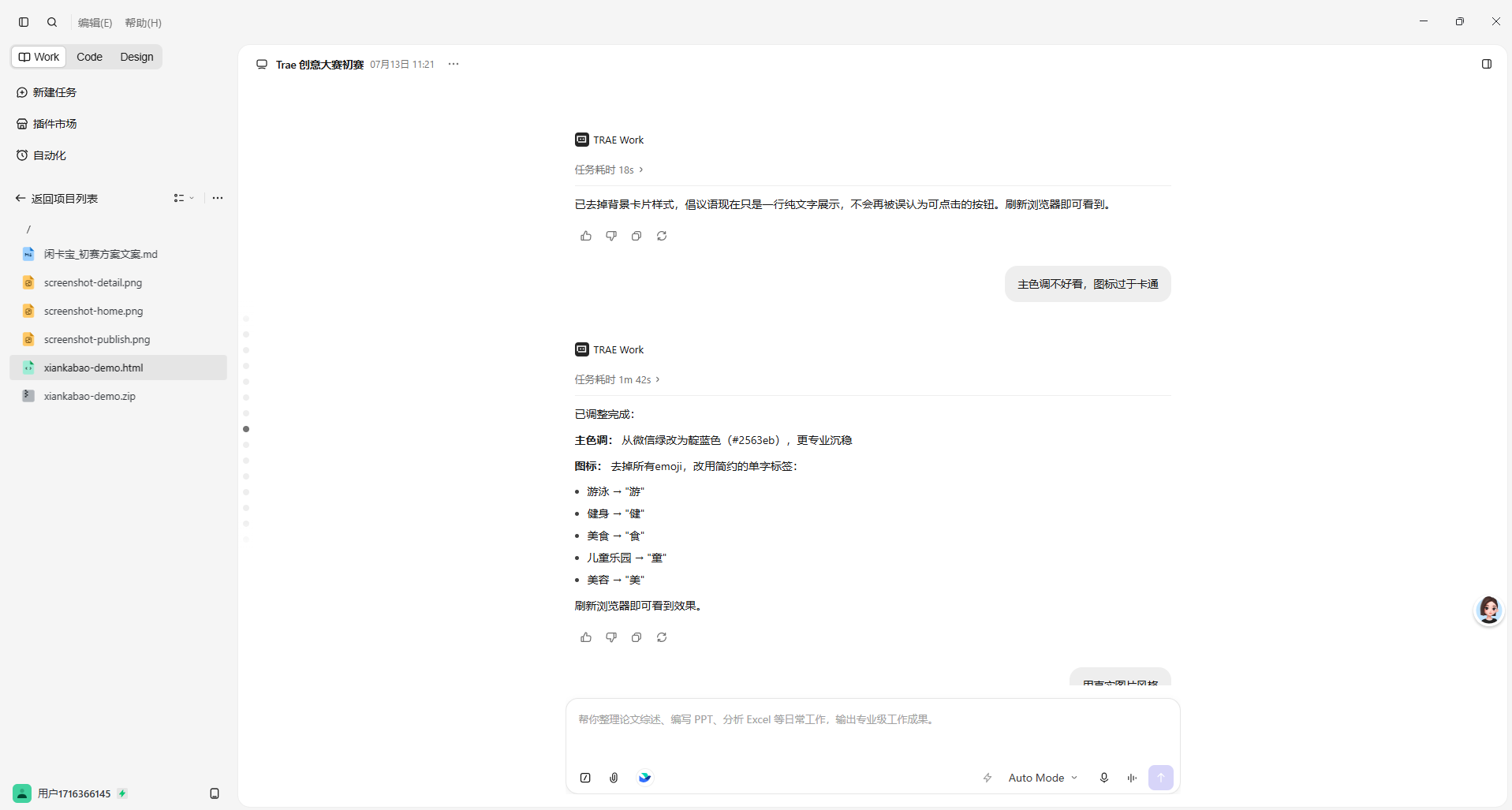Open the 帮助(H) menu

click(x=143, y=23)
